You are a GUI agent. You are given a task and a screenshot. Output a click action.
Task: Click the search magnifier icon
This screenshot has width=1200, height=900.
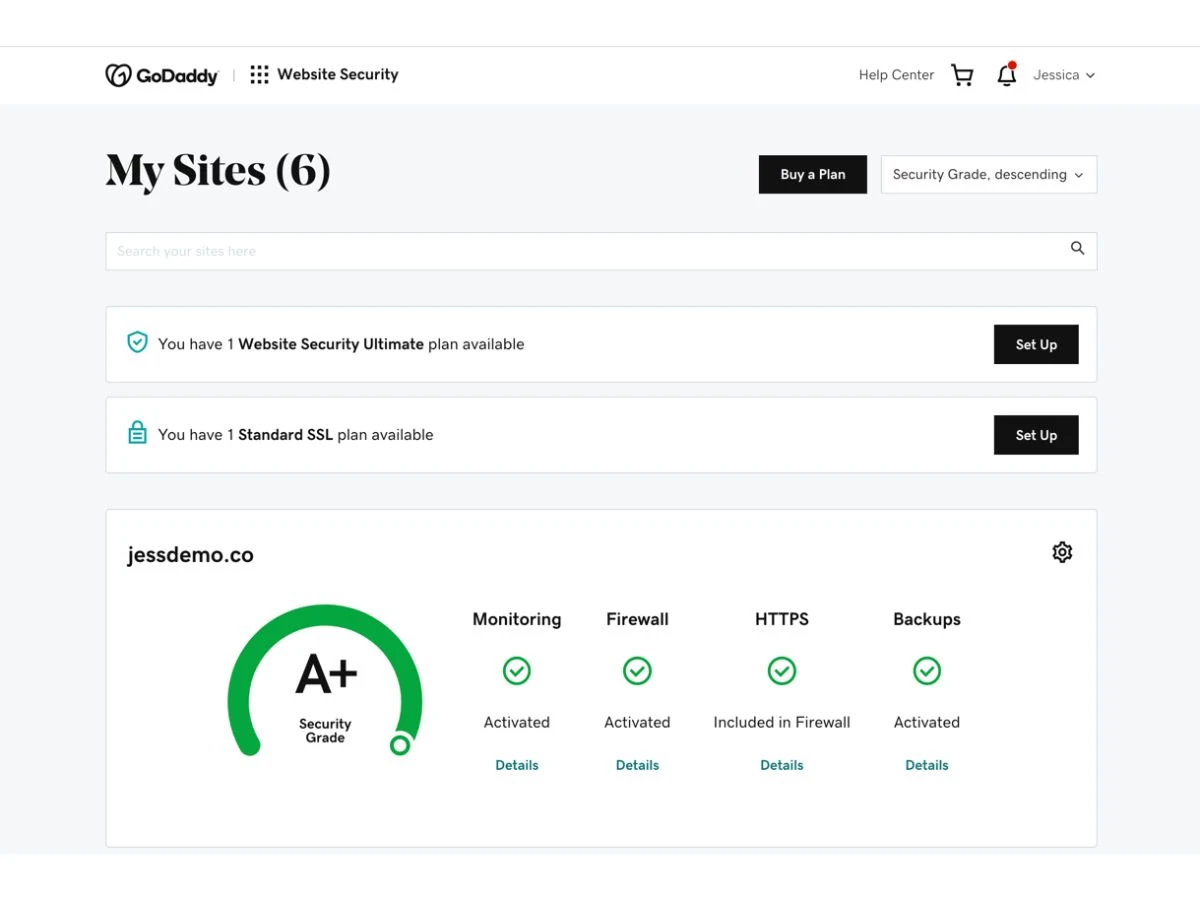(x=1077, y=249)
